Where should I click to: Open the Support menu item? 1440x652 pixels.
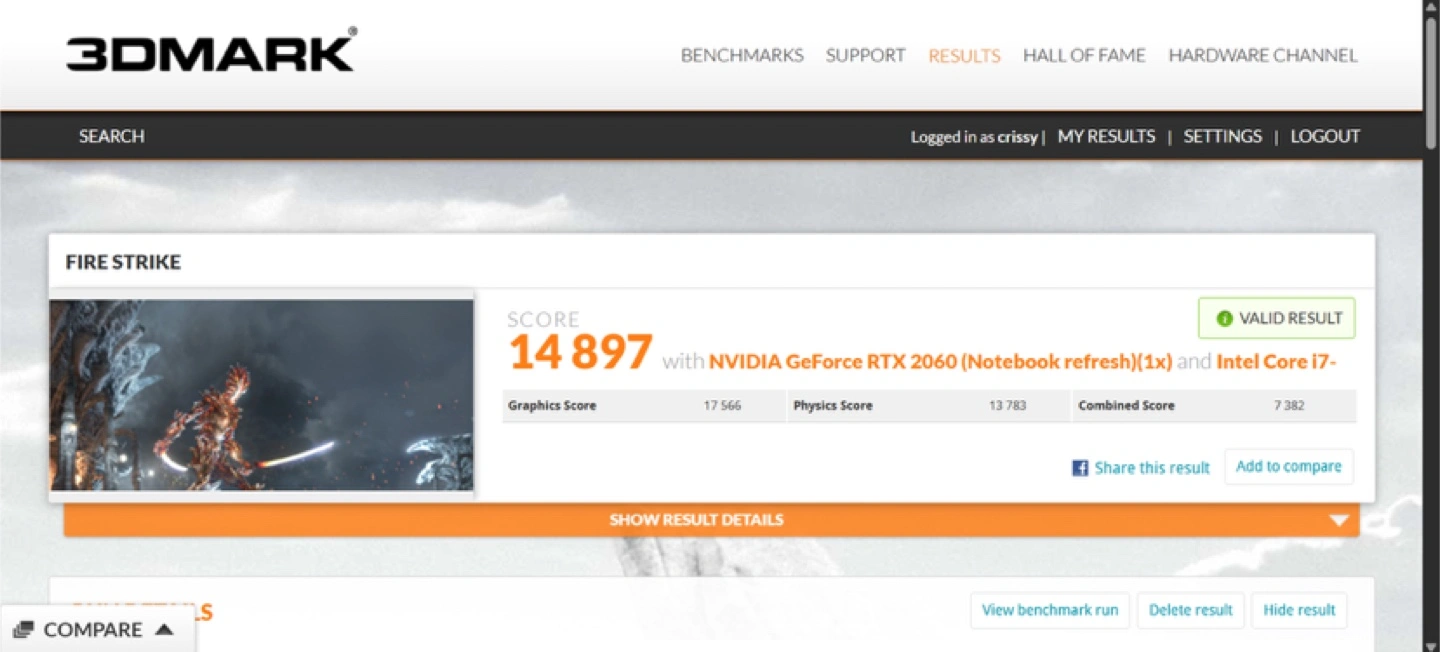865,56
